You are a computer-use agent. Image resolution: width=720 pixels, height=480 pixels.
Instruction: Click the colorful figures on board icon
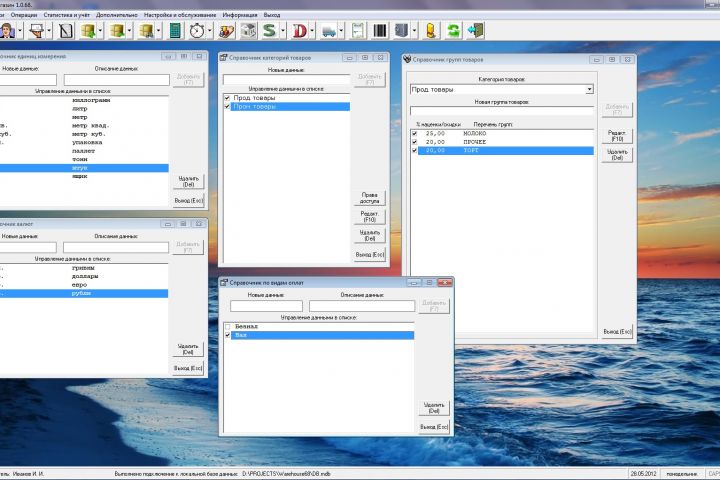click(226, 31)
